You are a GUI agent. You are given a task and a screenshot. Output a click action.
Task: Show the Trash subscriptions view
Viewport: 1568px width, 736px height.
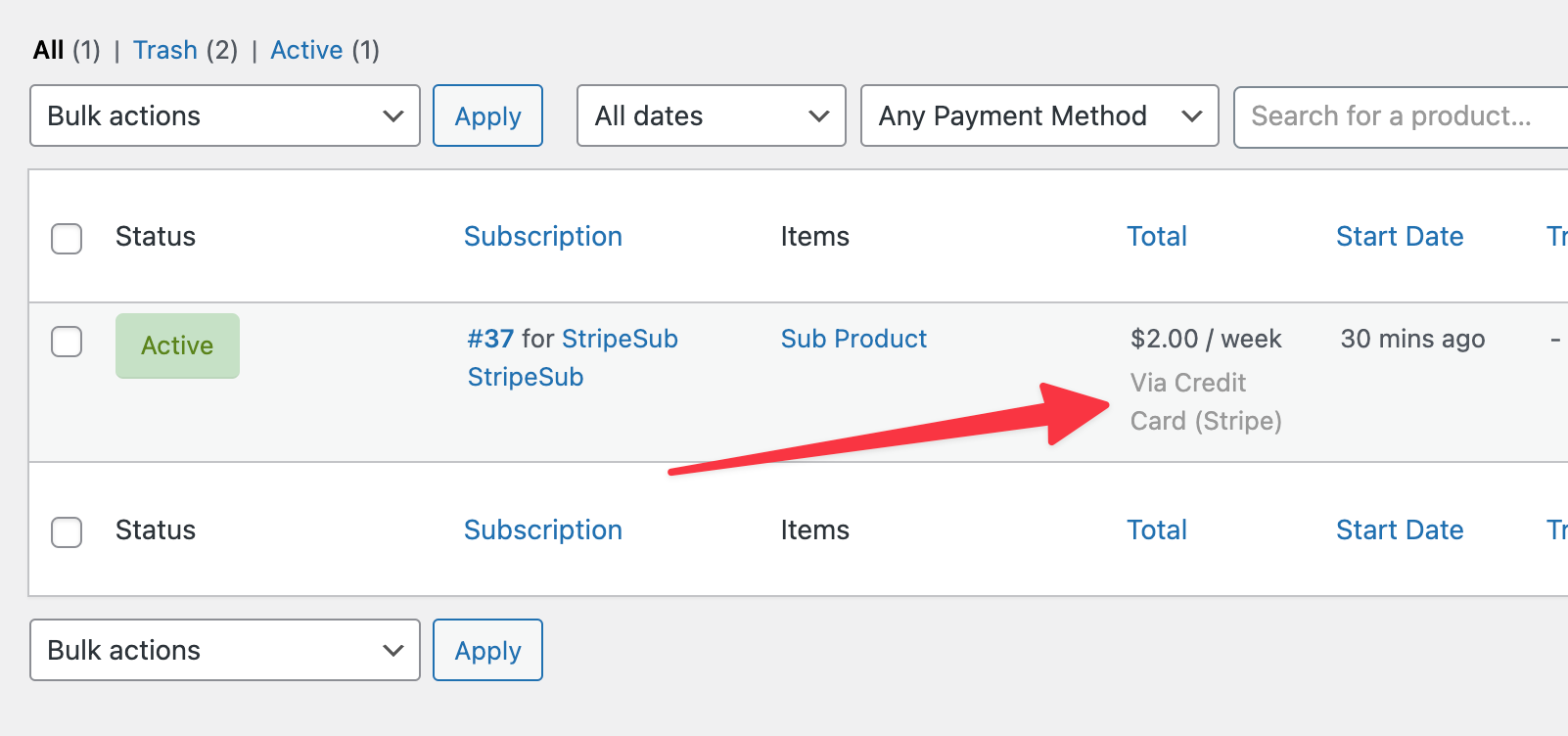(165, 50)
